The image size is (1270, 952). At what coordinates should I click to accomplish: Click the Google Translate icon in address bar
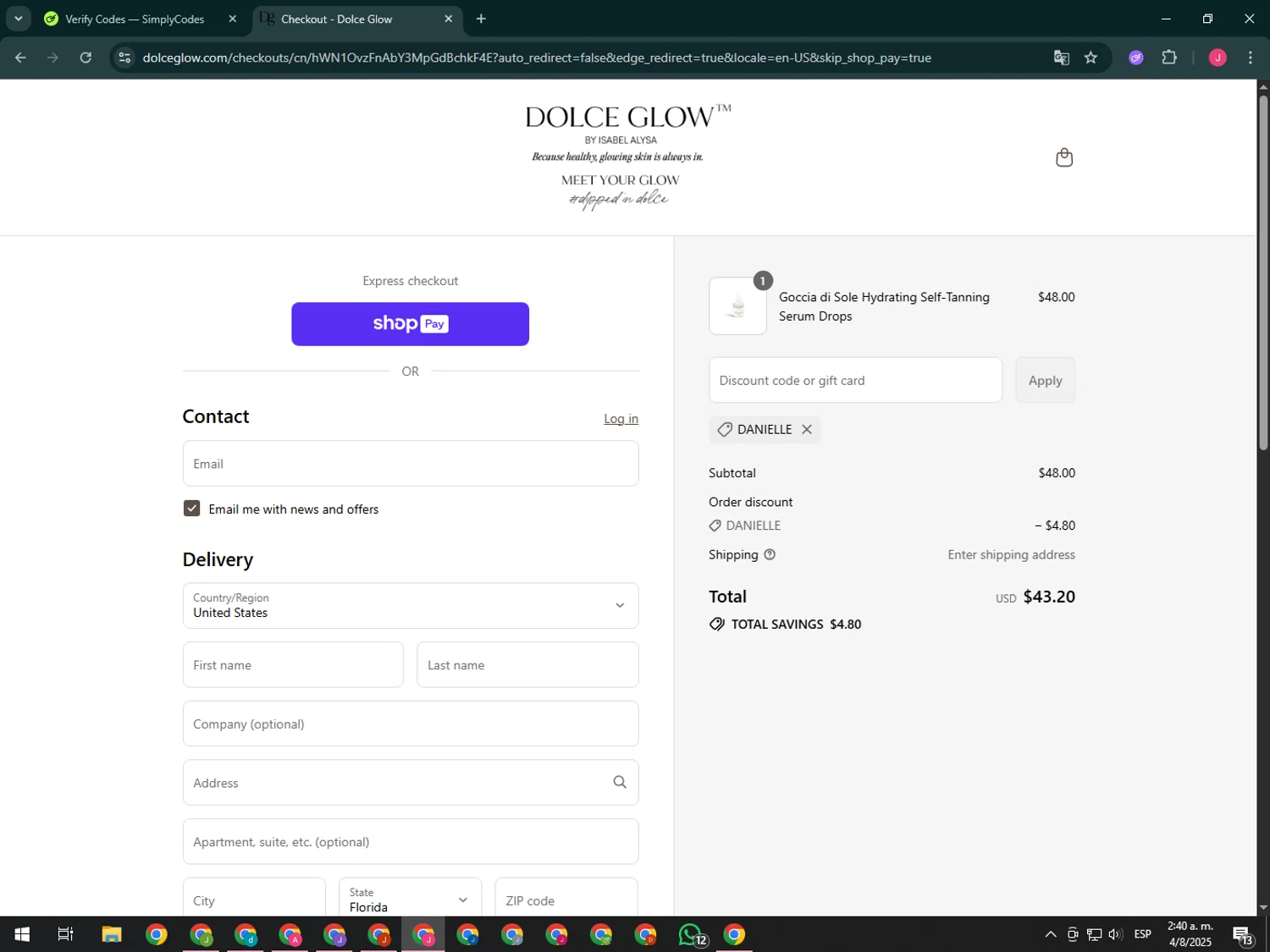click(x=1061, y=58)
